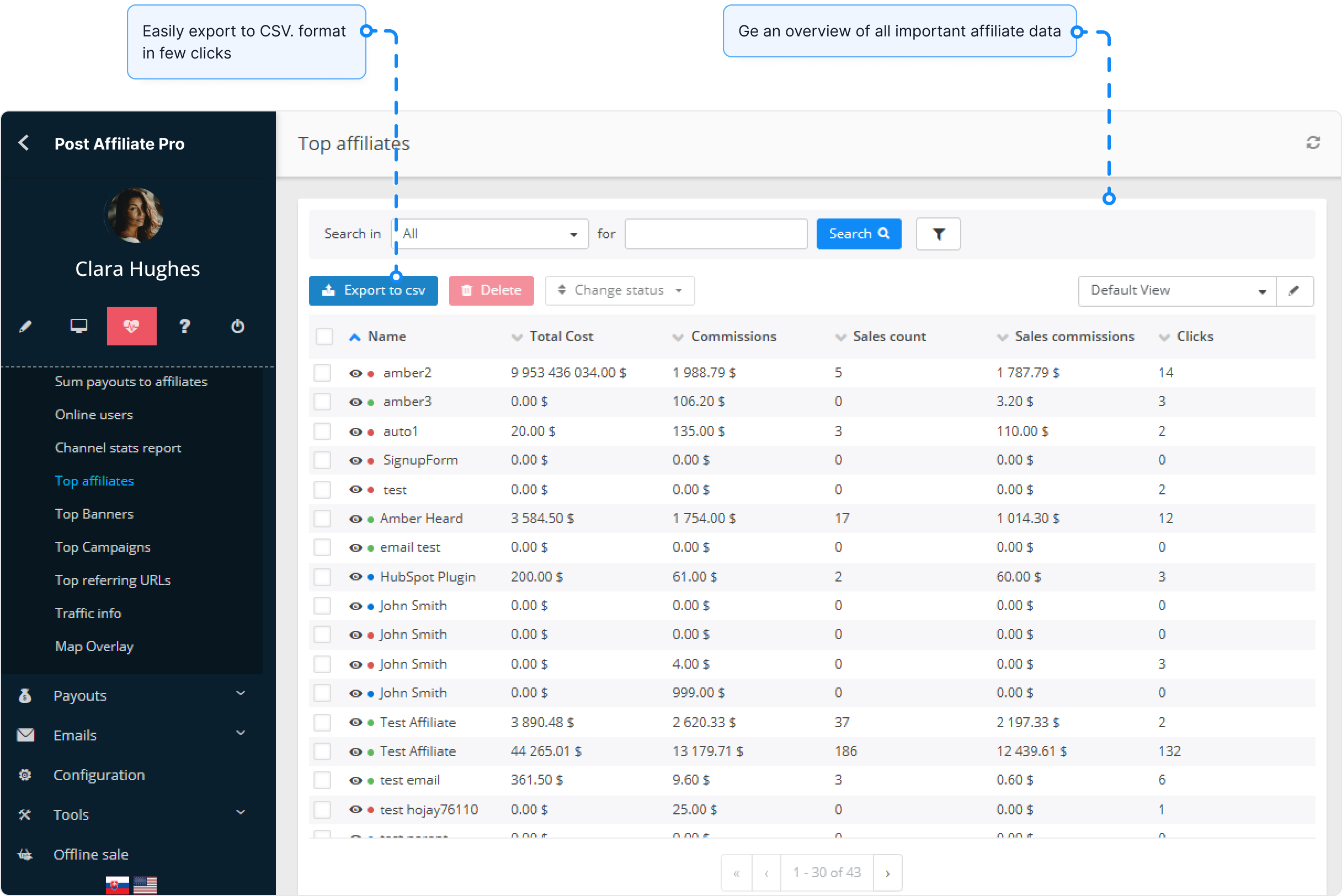This screenshot has height=896, width=1342.
Task: Click the monitor icon under Clara Hughes
Action: pyautogui.click(x=78, y=326)
